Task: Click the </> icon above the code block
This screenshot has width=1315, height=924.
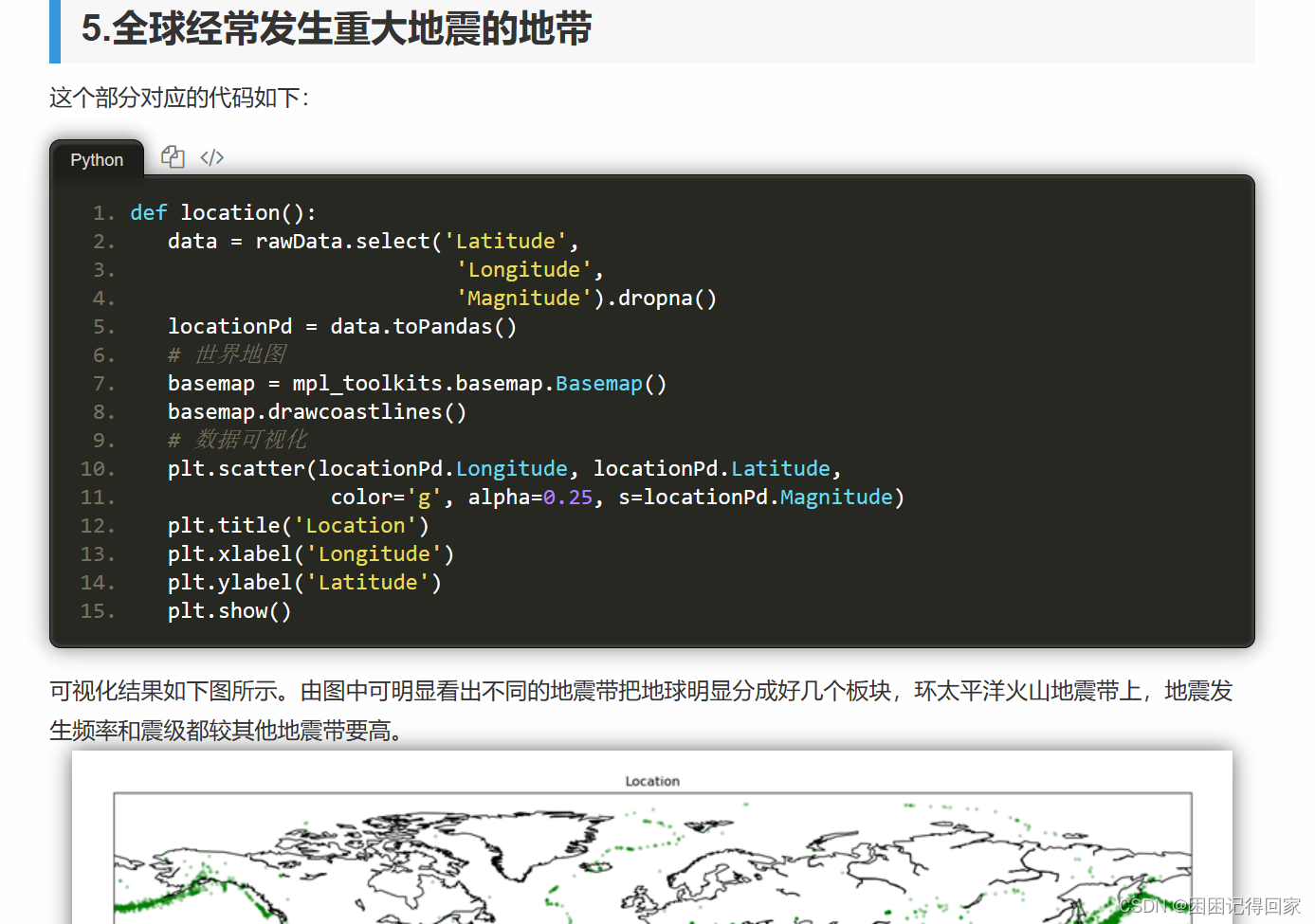Action: pos(211,156)
